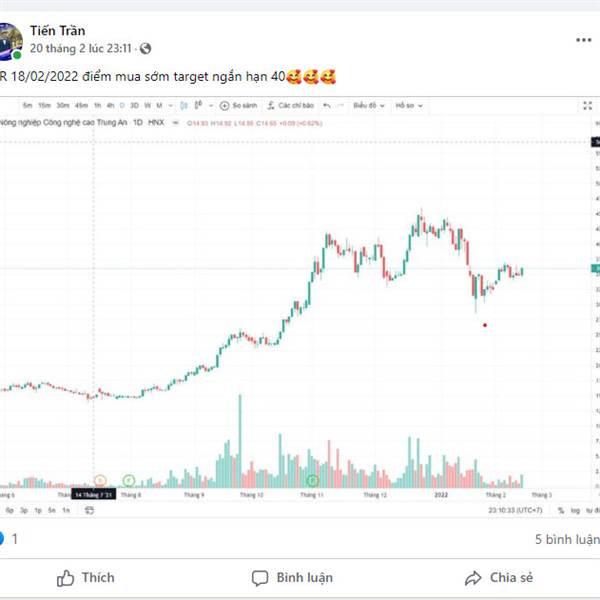Open Tiến Trần's profile name link
The image size is (600, 600).
57,31
